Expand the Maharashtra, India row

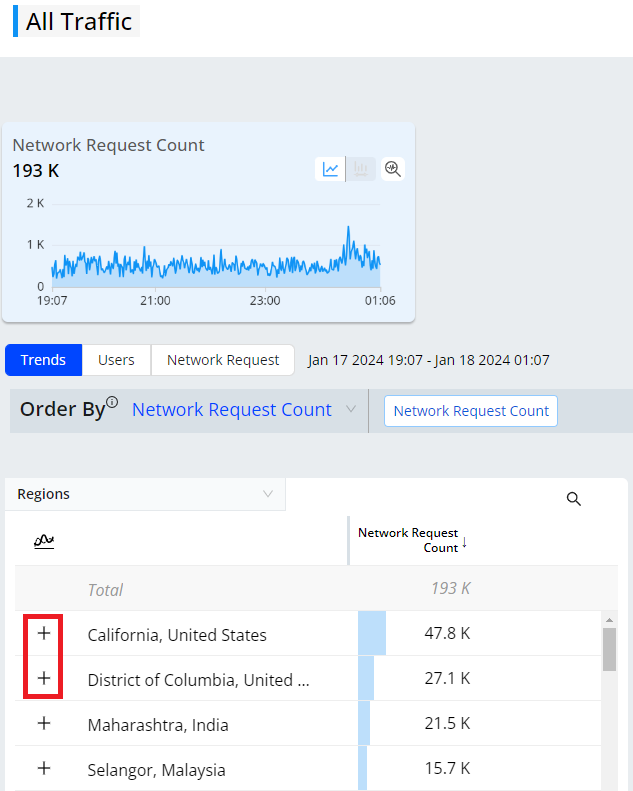(44, 724)
